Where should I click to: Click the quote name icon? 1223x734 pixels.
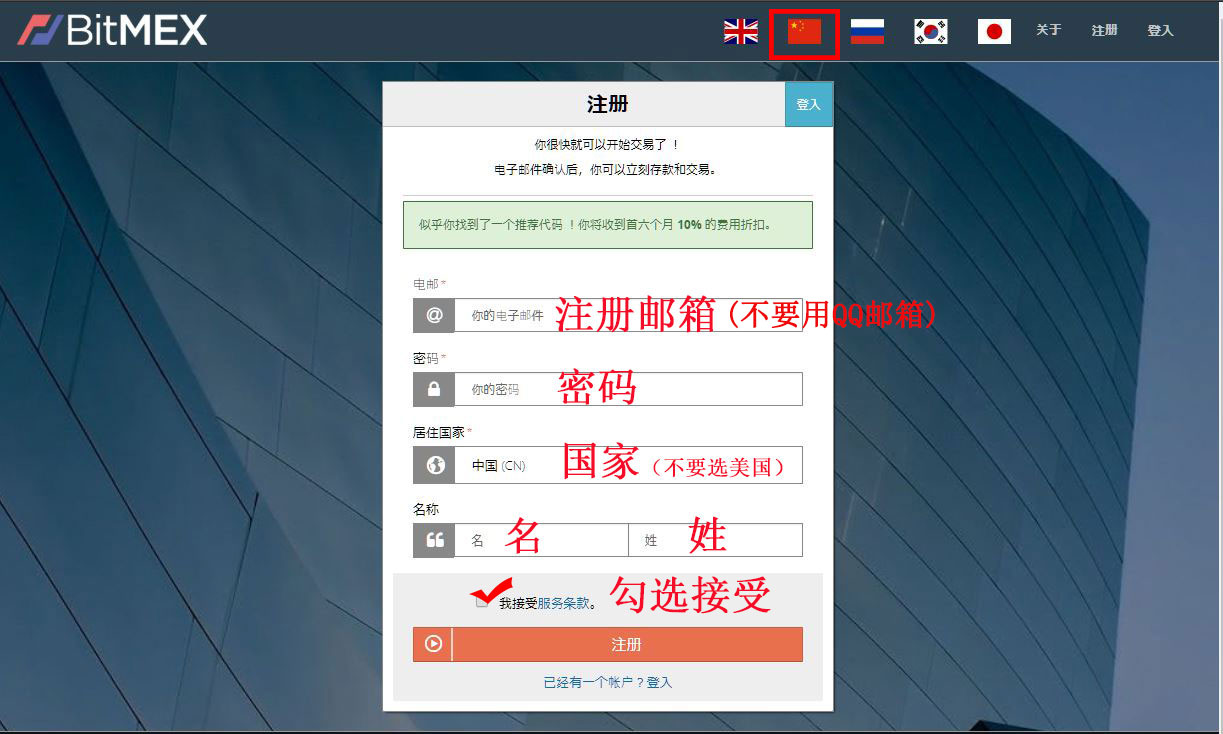434,540
